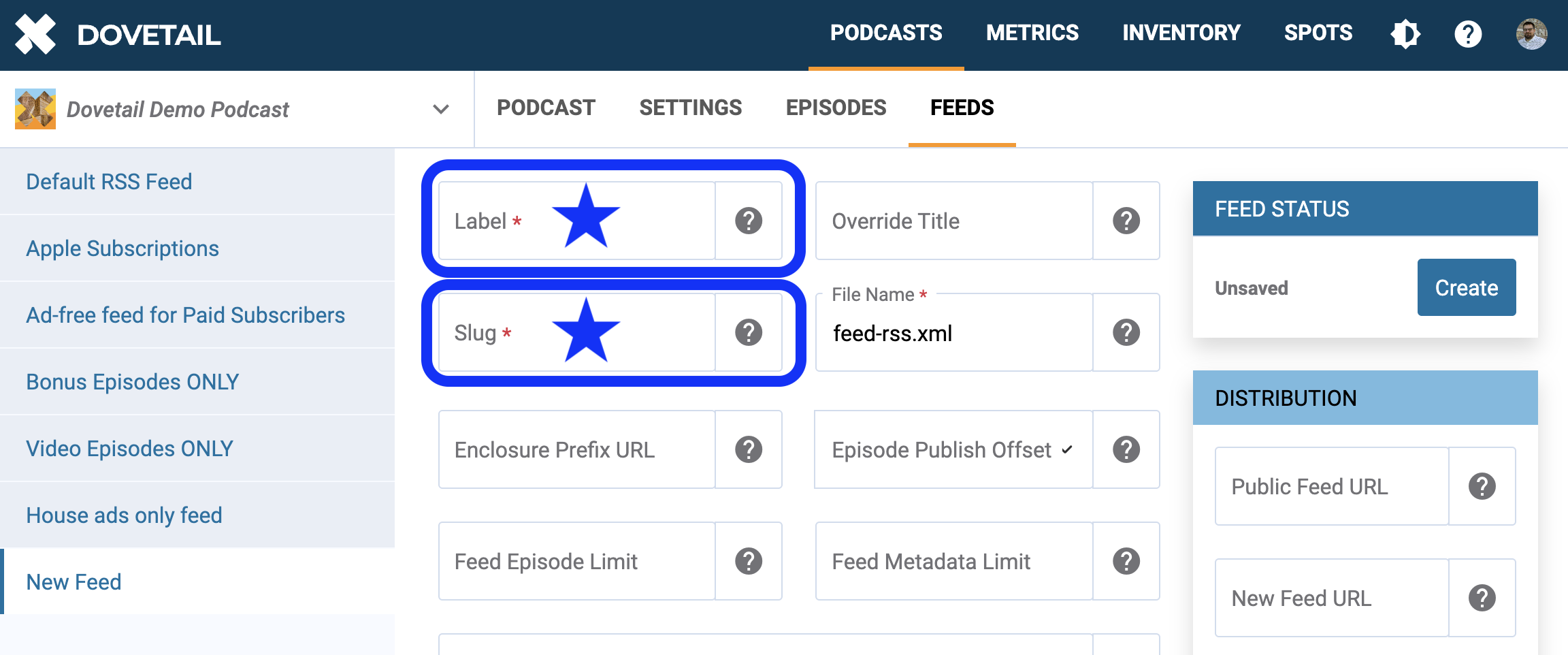This screenshot has height=655, width=1568.
Task: Select the Bonus Episodes ONLY feed
Action: (133, 382)
